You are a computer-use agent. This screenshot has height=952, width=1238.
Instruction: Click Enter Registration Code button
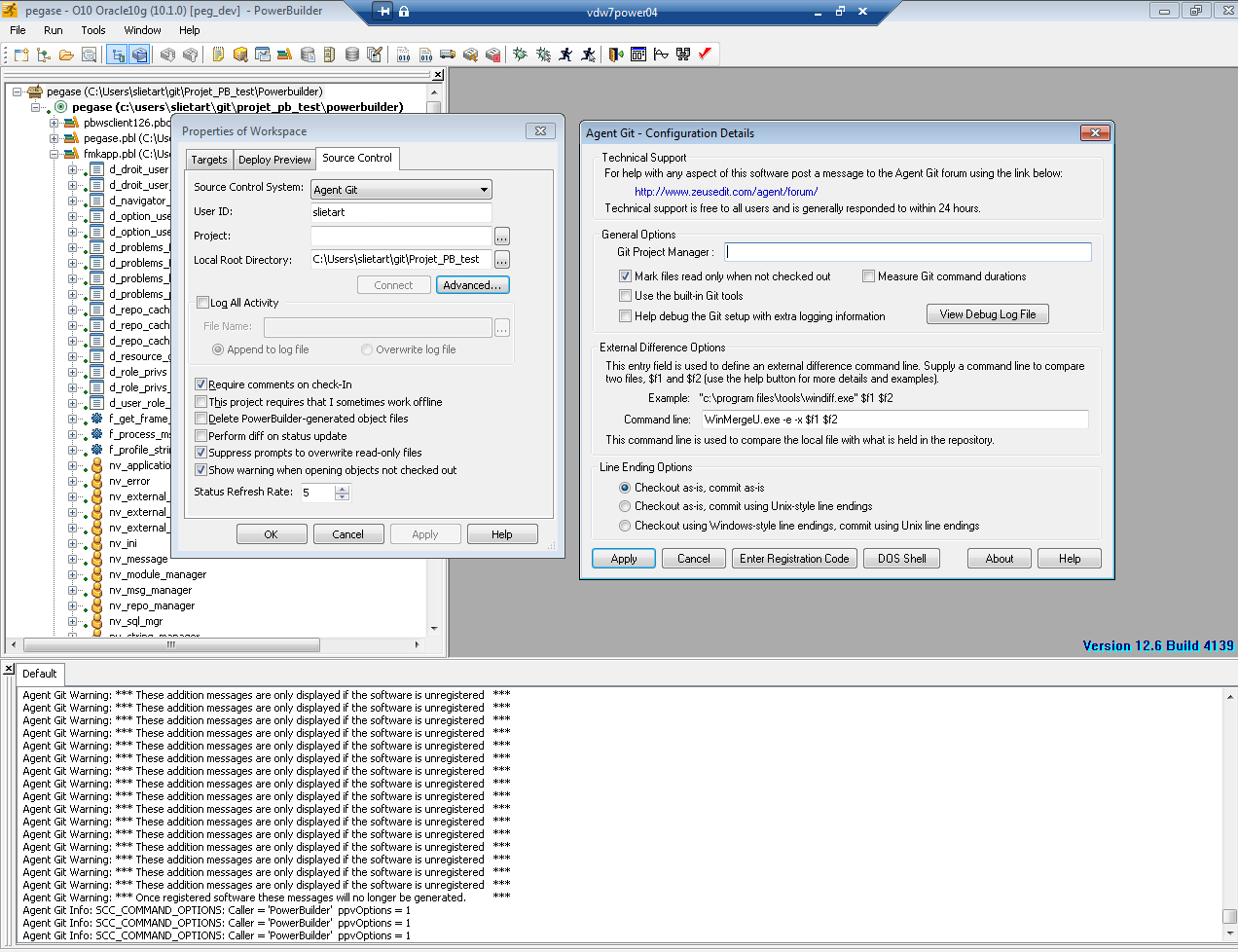[794, 559]
